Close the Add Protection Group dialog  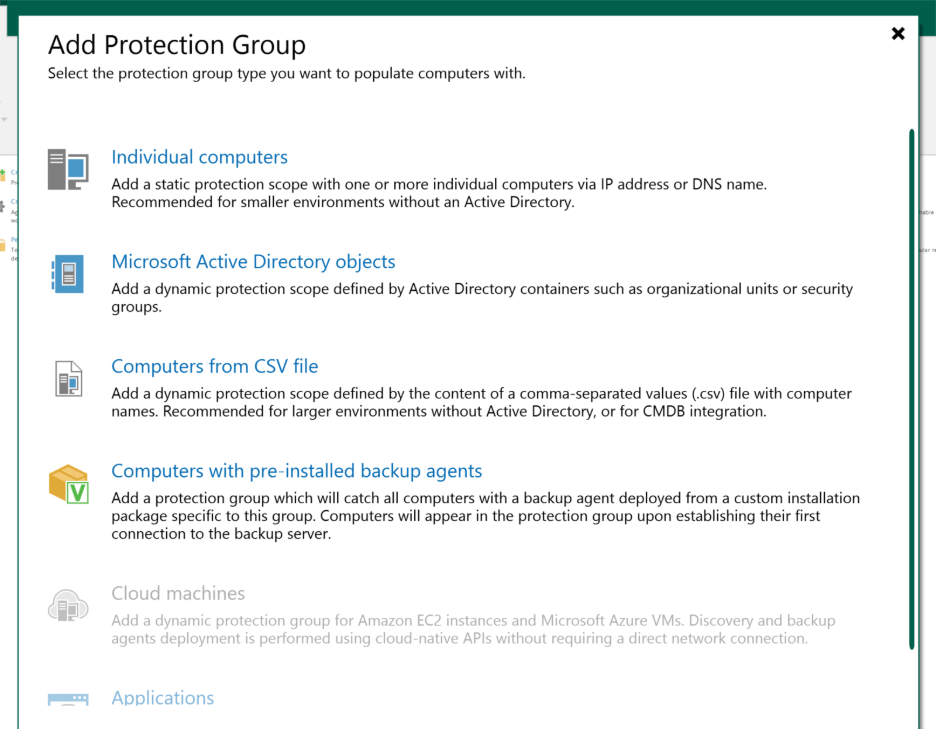point(898,34)
